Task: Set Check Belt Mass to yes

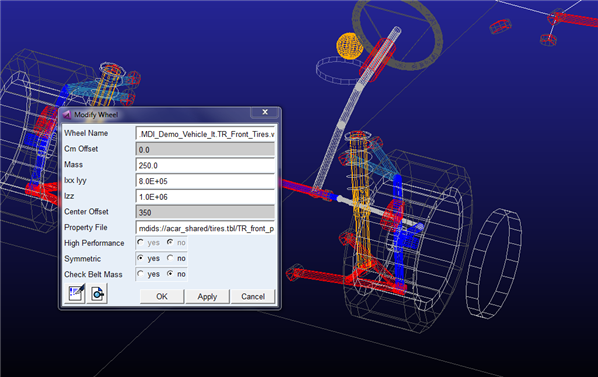Action: pyautogui.click(x=141, y=274)
